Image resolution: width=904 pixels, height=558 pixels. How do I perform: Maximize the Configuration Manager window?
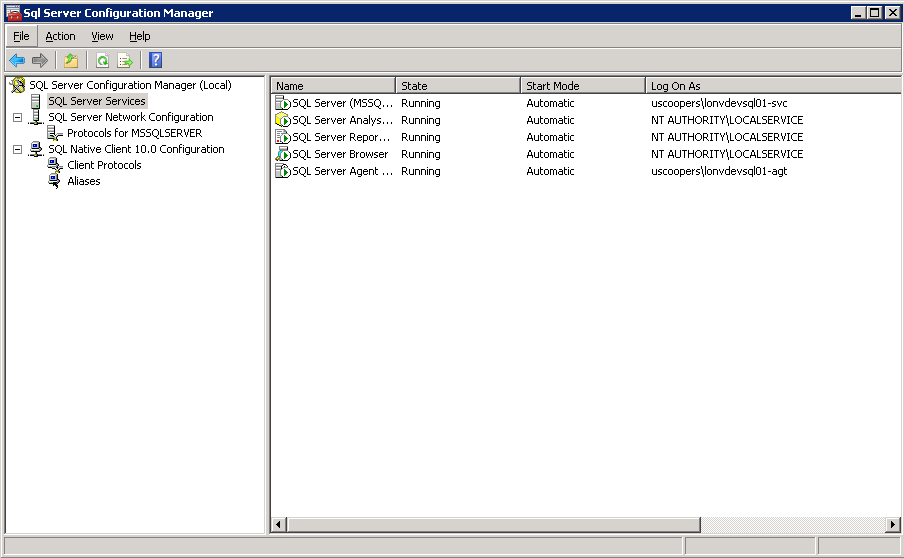pos(875,13)
